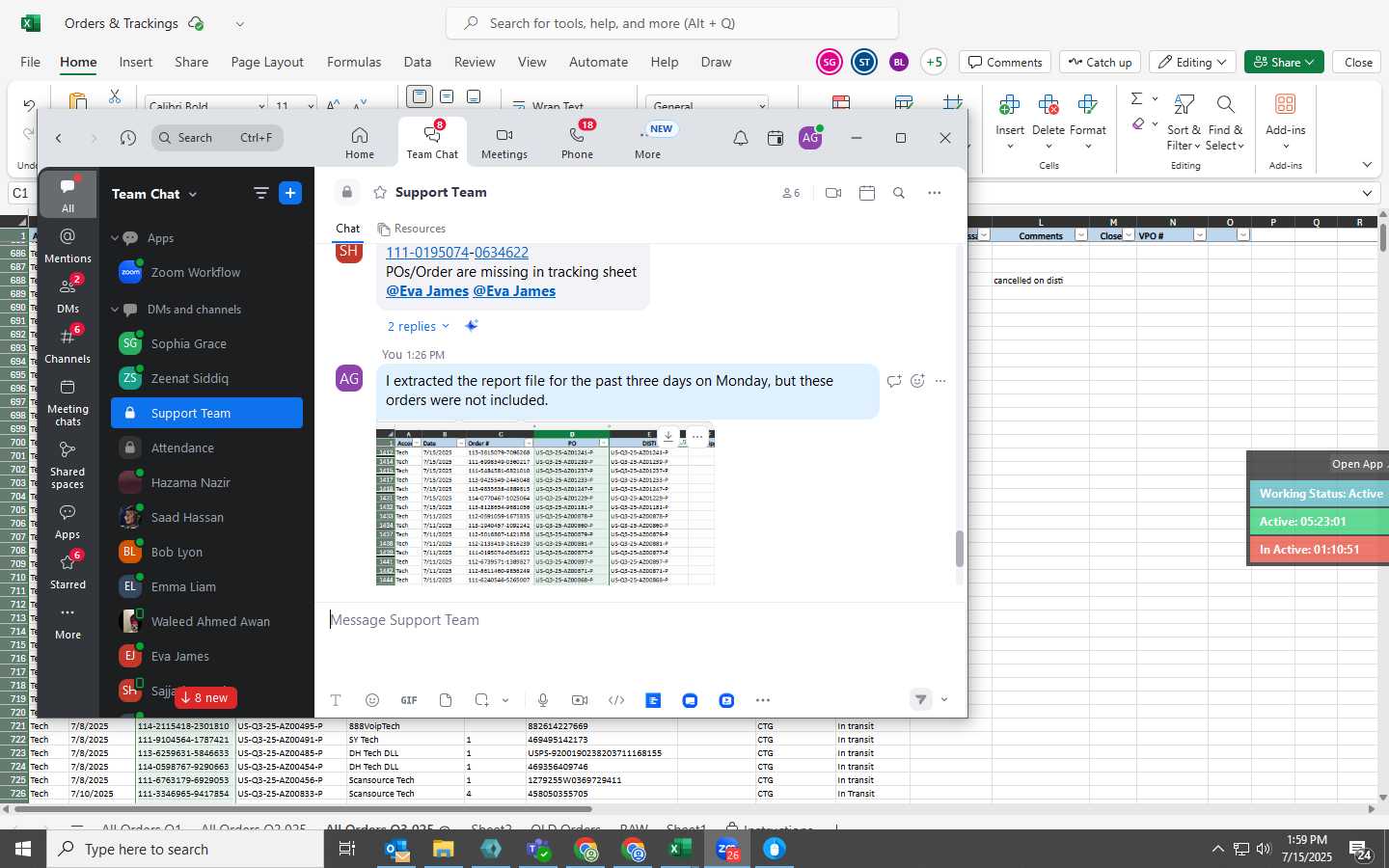Open the Zoom history clock icon
The image size is (1389, 868).
tap(128, 138)
